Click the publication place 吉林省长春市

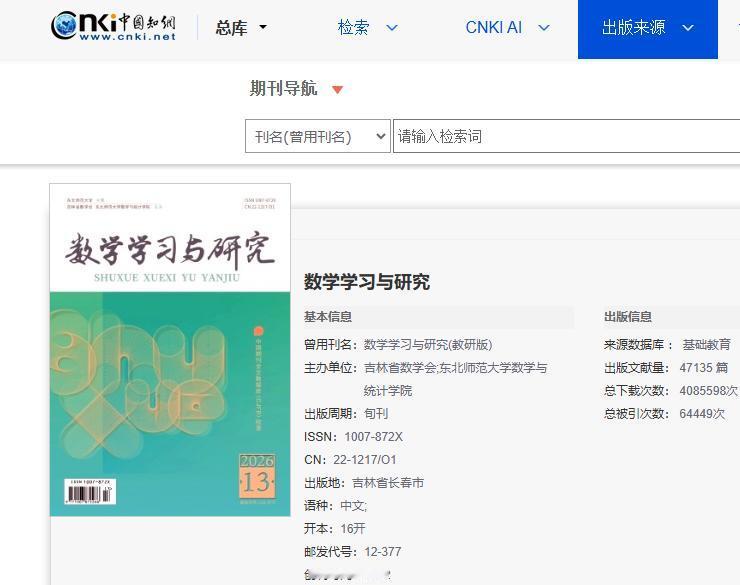pyautogui.click(x=388, y=483)
